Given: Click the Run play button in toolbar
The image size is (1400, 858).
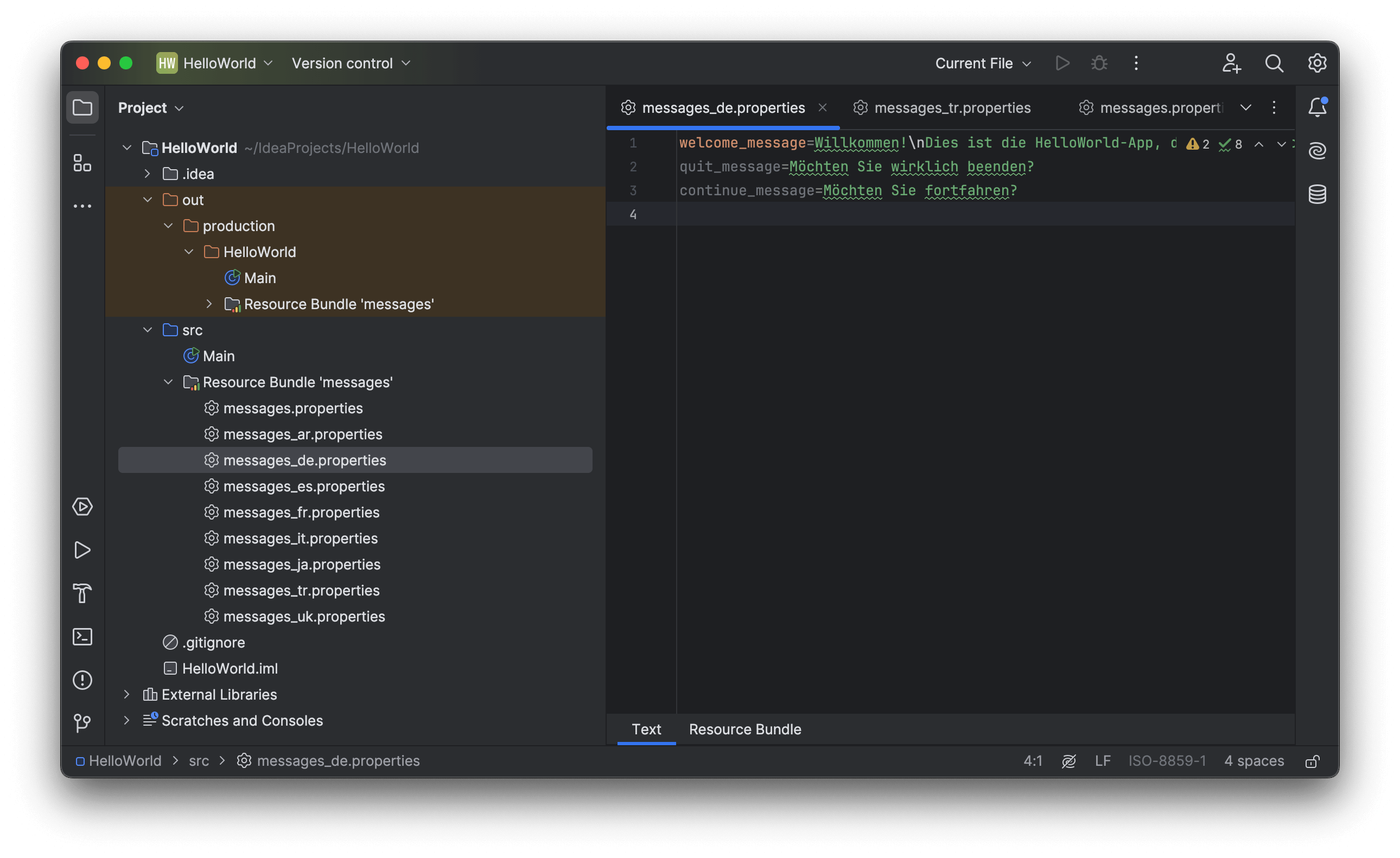Looking at the screenshot, I should pos(1062,63).
